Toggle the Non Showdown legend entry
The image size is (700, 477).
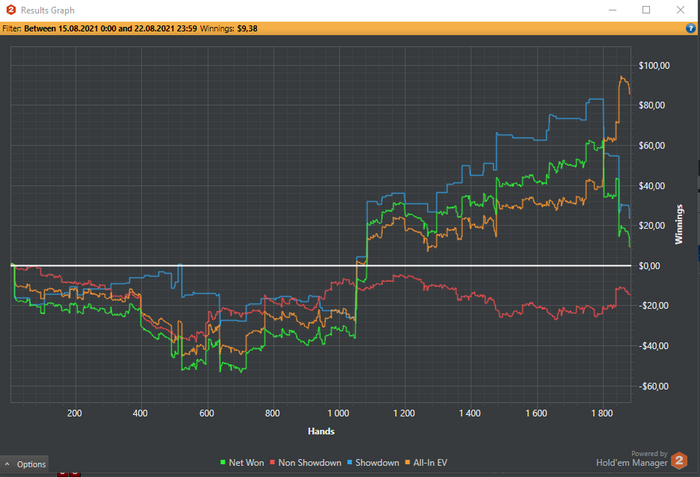point(305,463)
